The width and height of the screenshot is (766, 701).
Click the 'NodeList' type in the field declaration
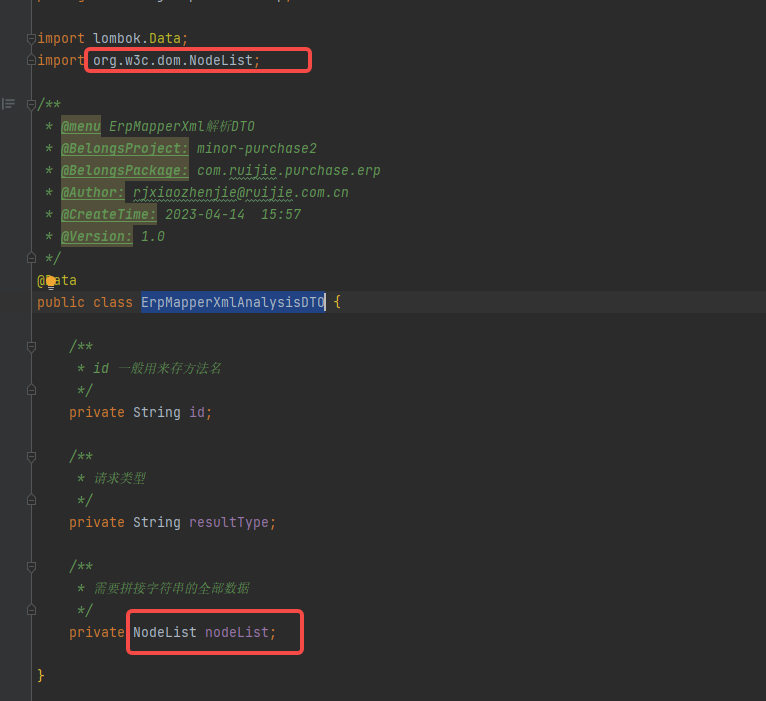click(x=165, y=632)
